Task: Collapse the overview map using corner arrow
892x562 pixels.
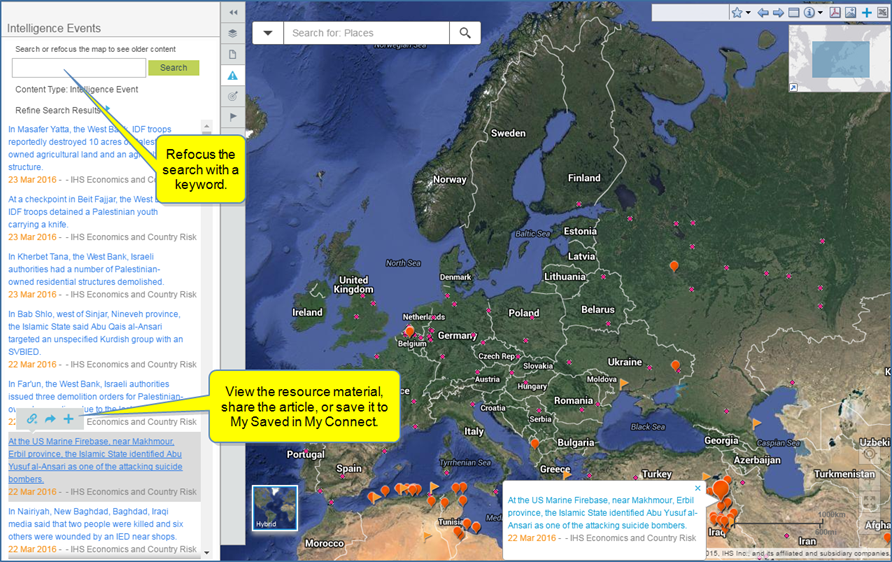Action: point(794,87)
